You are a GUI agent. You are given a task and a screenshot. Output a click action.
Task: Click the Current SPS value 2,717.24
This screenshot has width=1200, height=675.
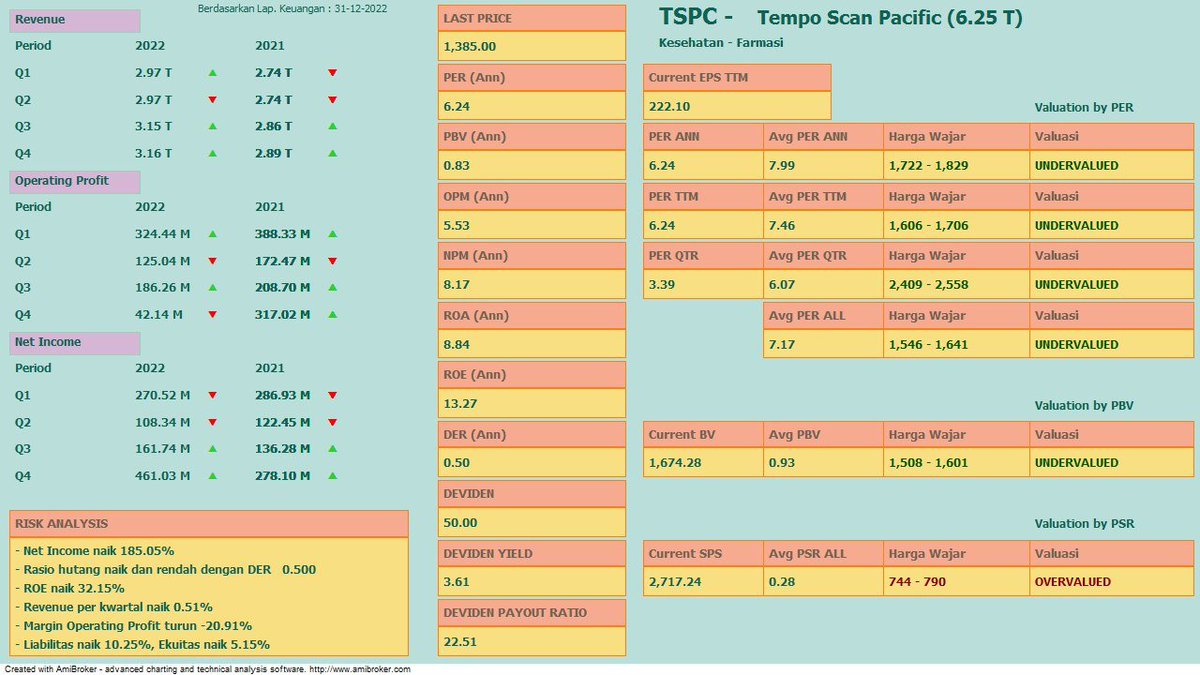(x=703, y=581)
